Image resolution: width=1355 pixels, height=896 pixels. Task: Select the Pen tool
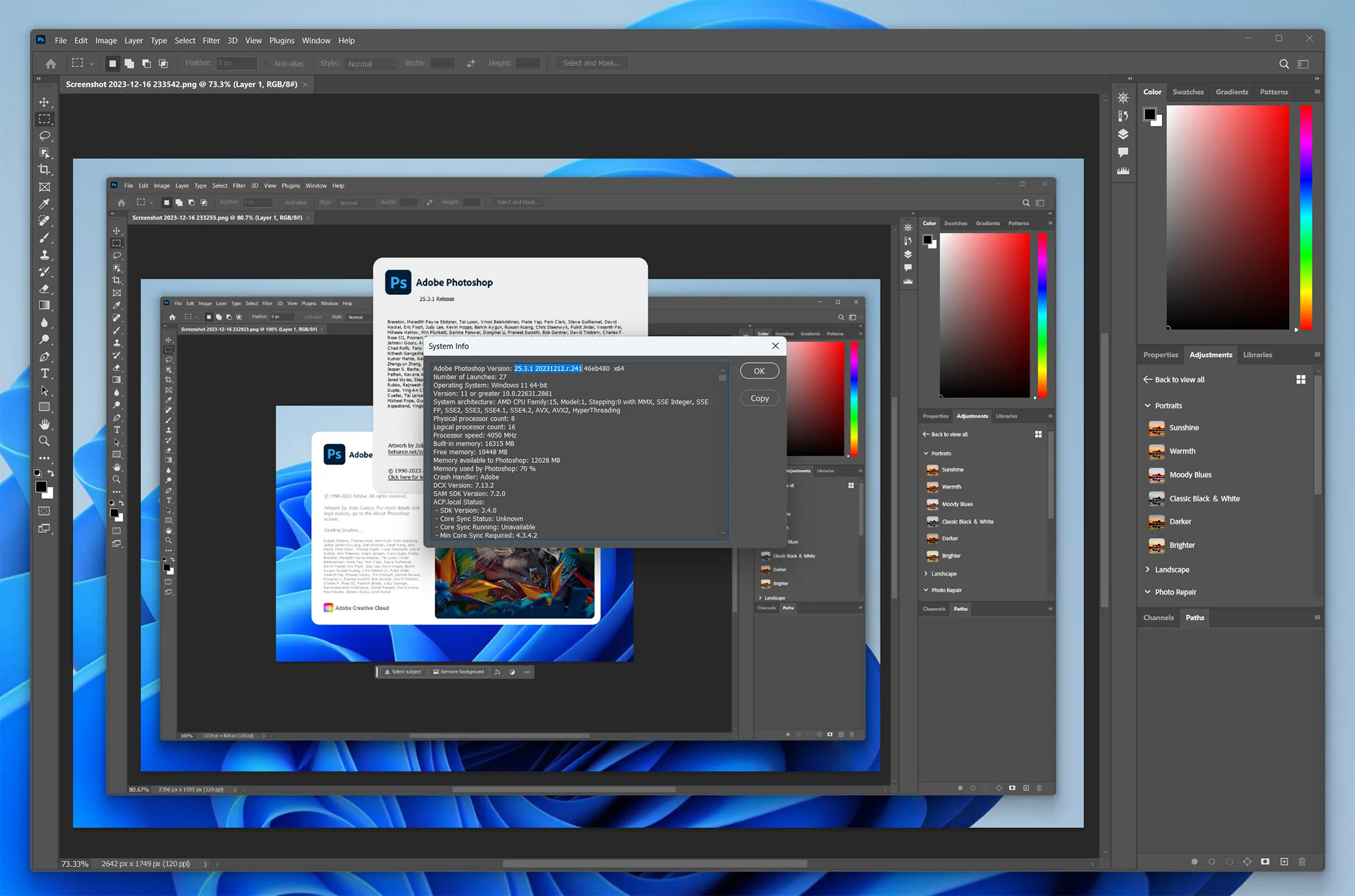point(44,357)
